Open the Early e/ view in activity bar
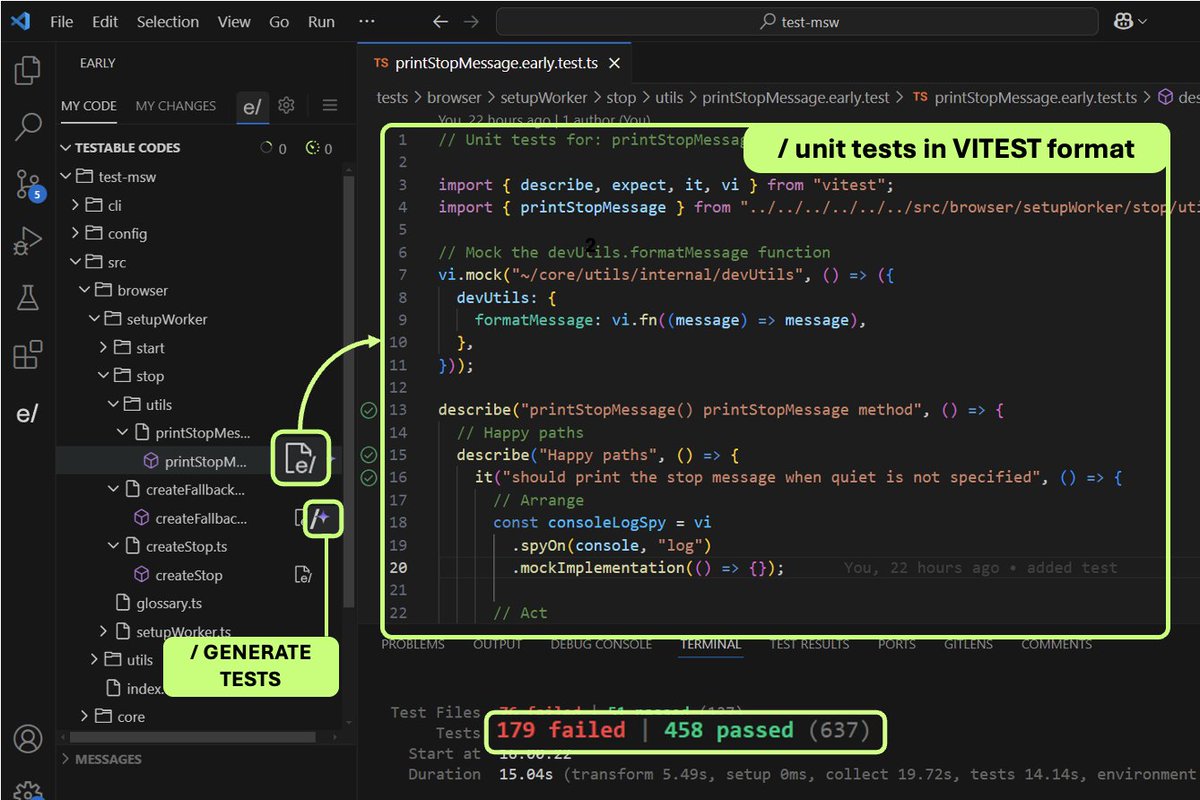Screen dimensions: 1200x800 [27, 413]
